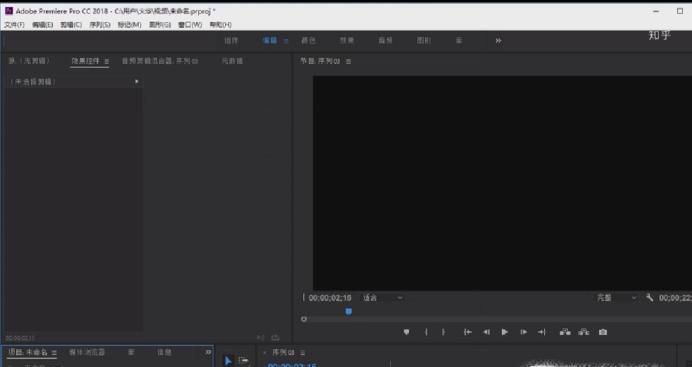Switch to the 库 panel tab beside 媒体浏览器

131,352
